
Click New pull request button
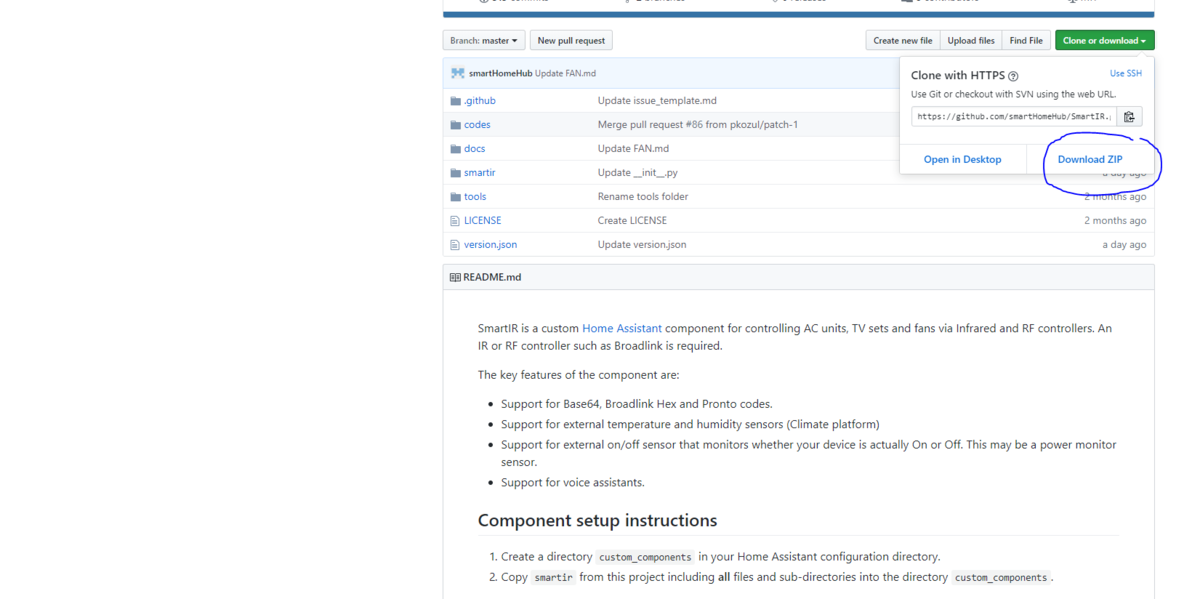[571, 40]
